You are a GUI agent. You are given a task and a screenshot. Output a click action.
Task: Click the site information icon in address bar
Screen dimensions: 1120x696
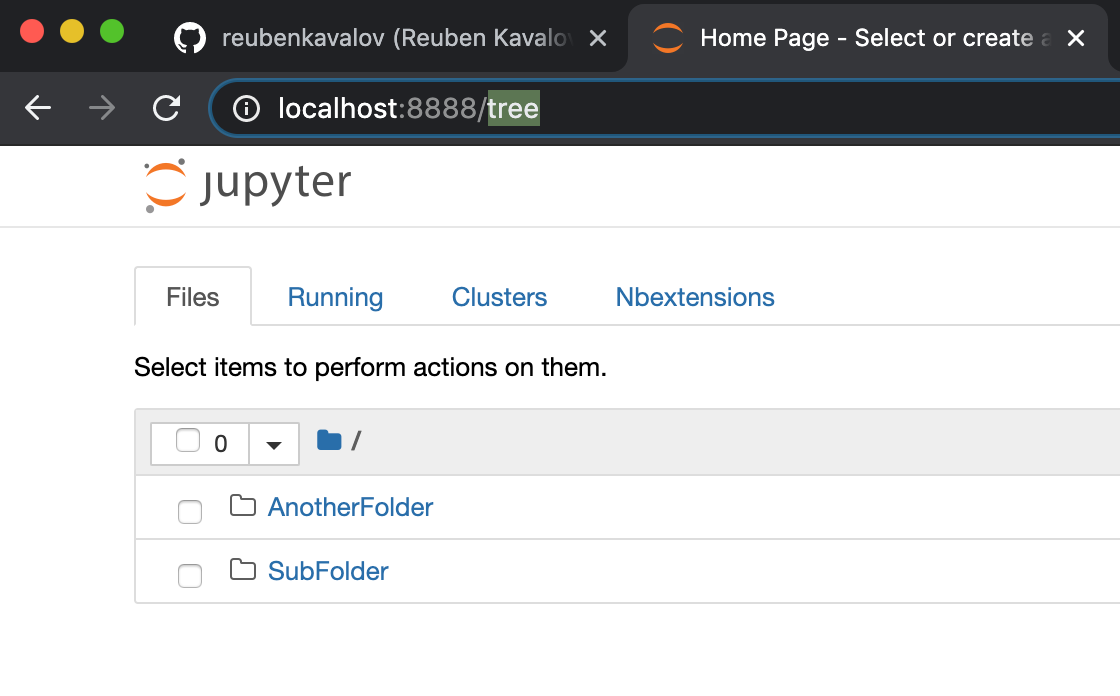[x=246, y=109]
